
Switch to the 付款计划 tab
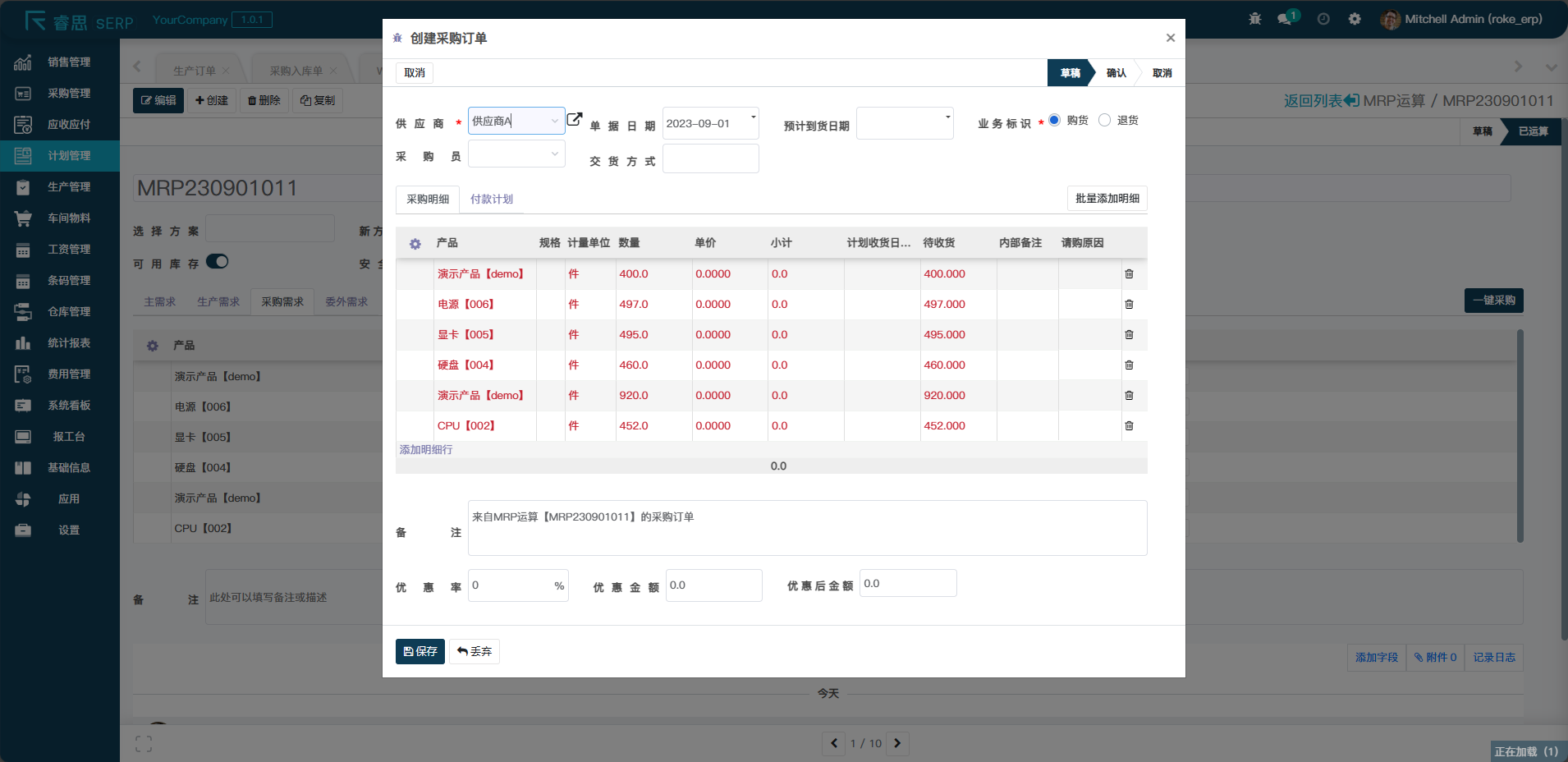pos(491,200)
